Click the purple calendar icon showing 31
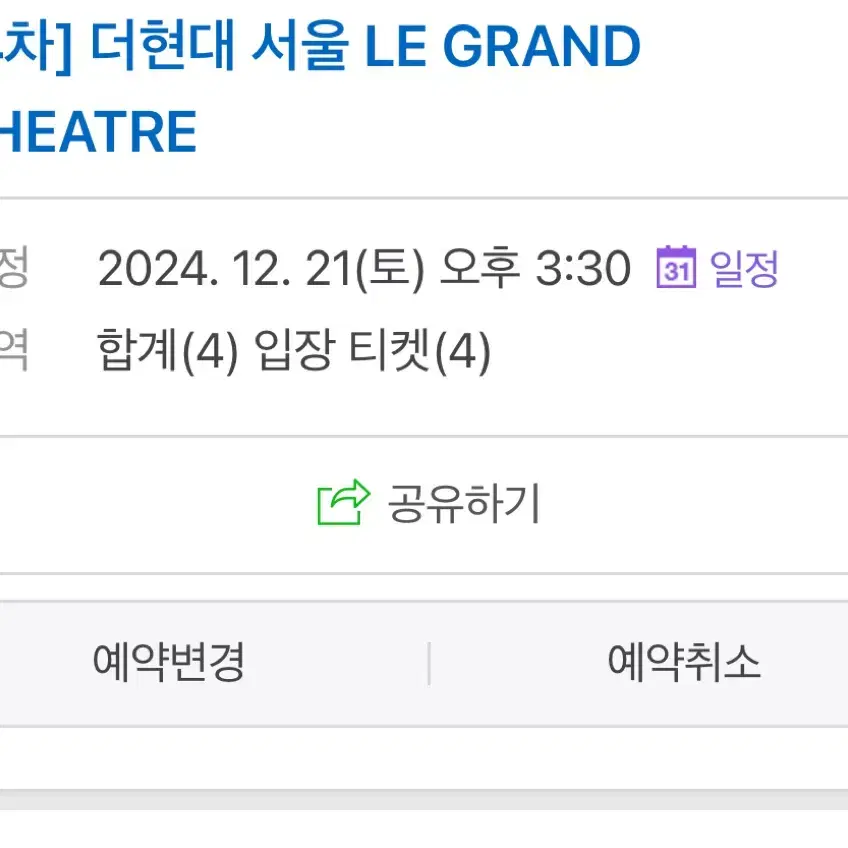 click(676, 267)
